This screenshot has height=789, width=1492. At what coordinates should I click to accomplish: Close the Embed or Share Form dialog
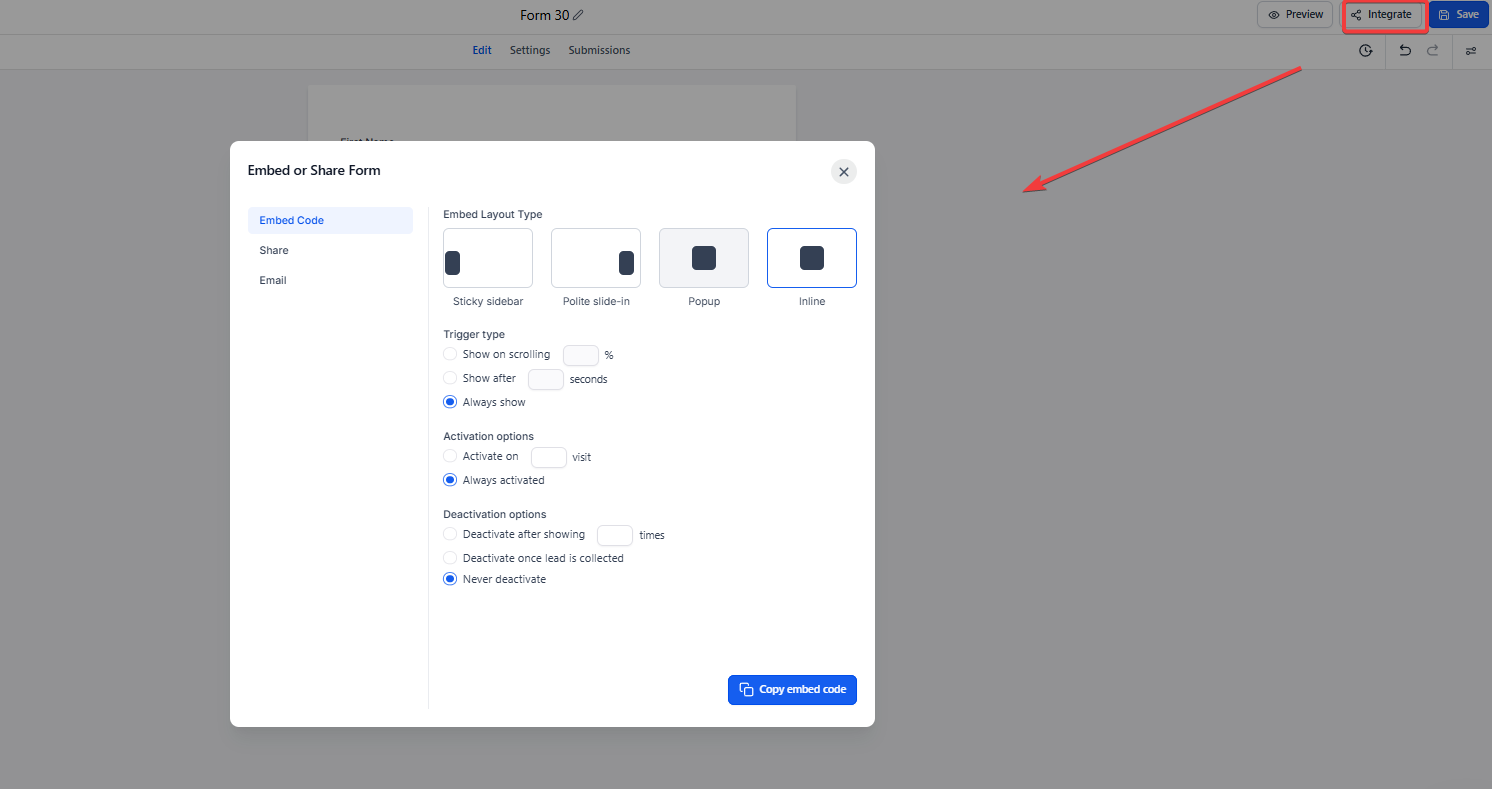click(843, 172)
